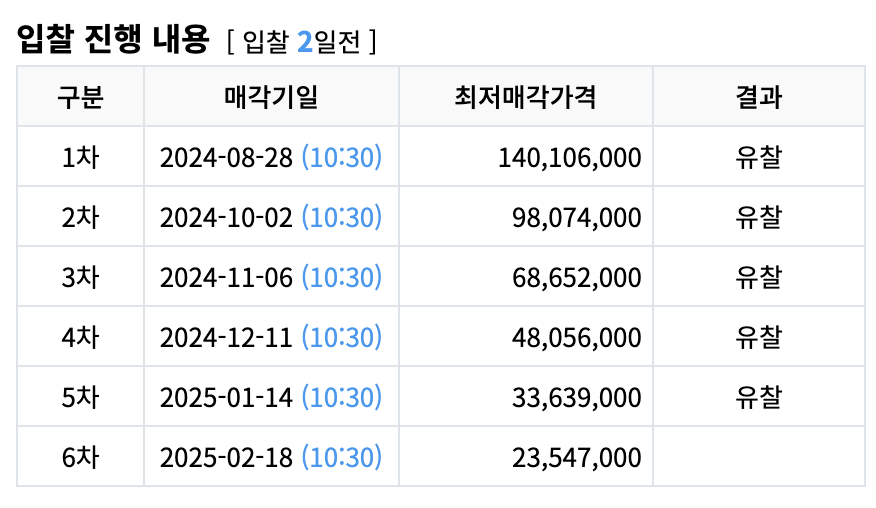The image size is (876, 508).
Task: Click the 2025-02-18 sale date
Action: pyautogui.click(x=226, y=457)
